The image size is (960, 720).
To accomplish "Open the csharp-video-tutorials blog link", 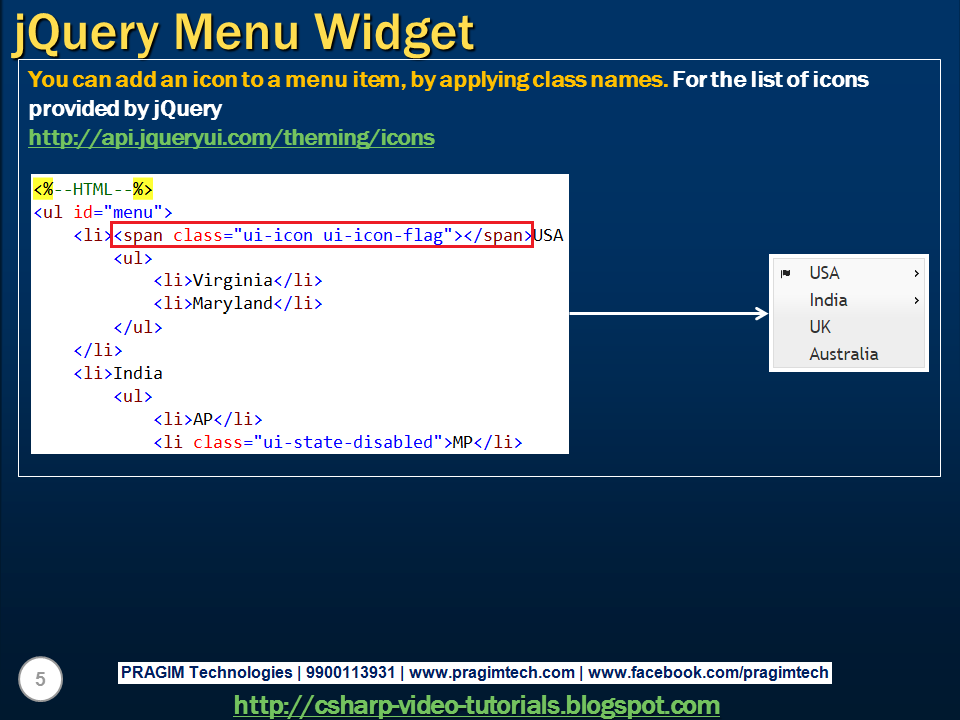I will pos(478,705).
